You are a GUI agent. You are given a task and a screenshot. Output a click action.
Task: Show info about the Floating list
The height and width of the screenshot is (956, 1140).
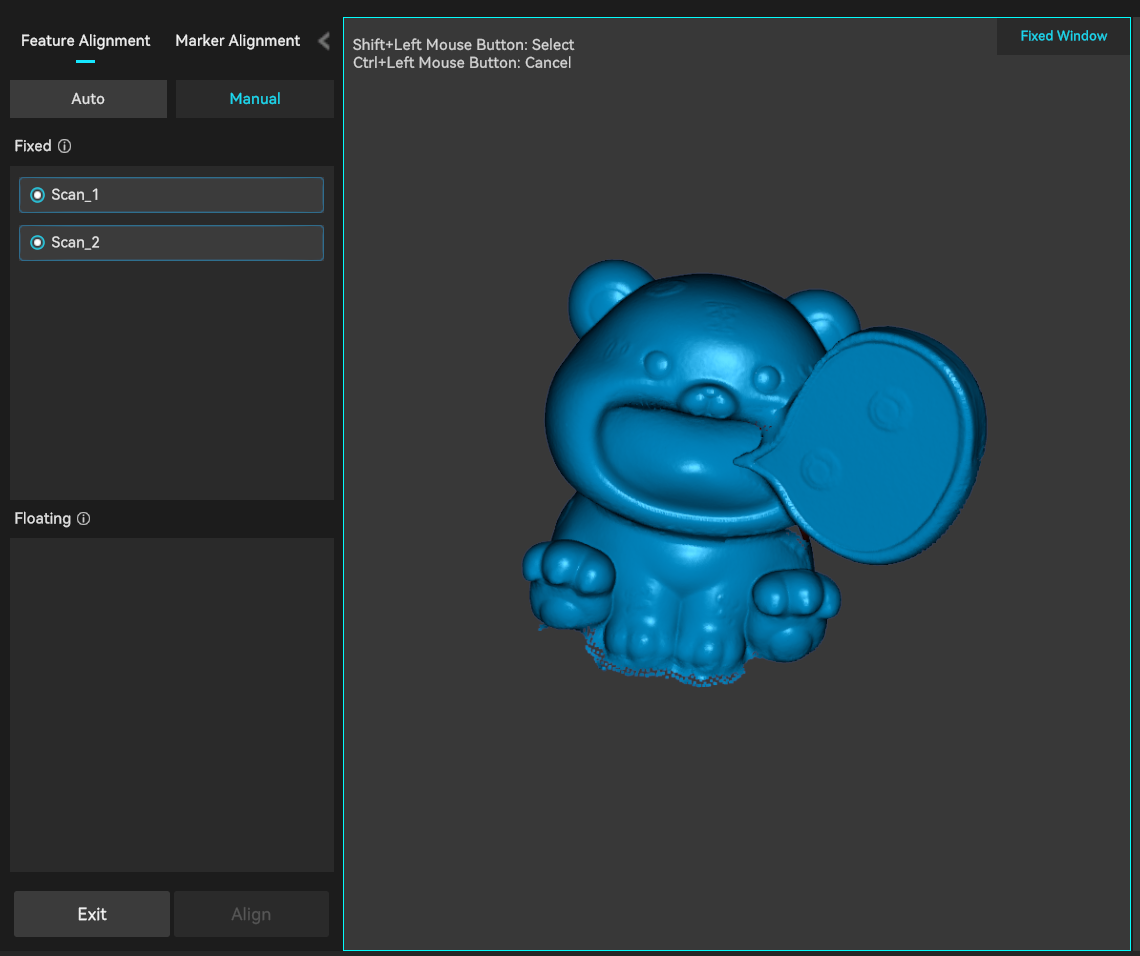(84, 518)
